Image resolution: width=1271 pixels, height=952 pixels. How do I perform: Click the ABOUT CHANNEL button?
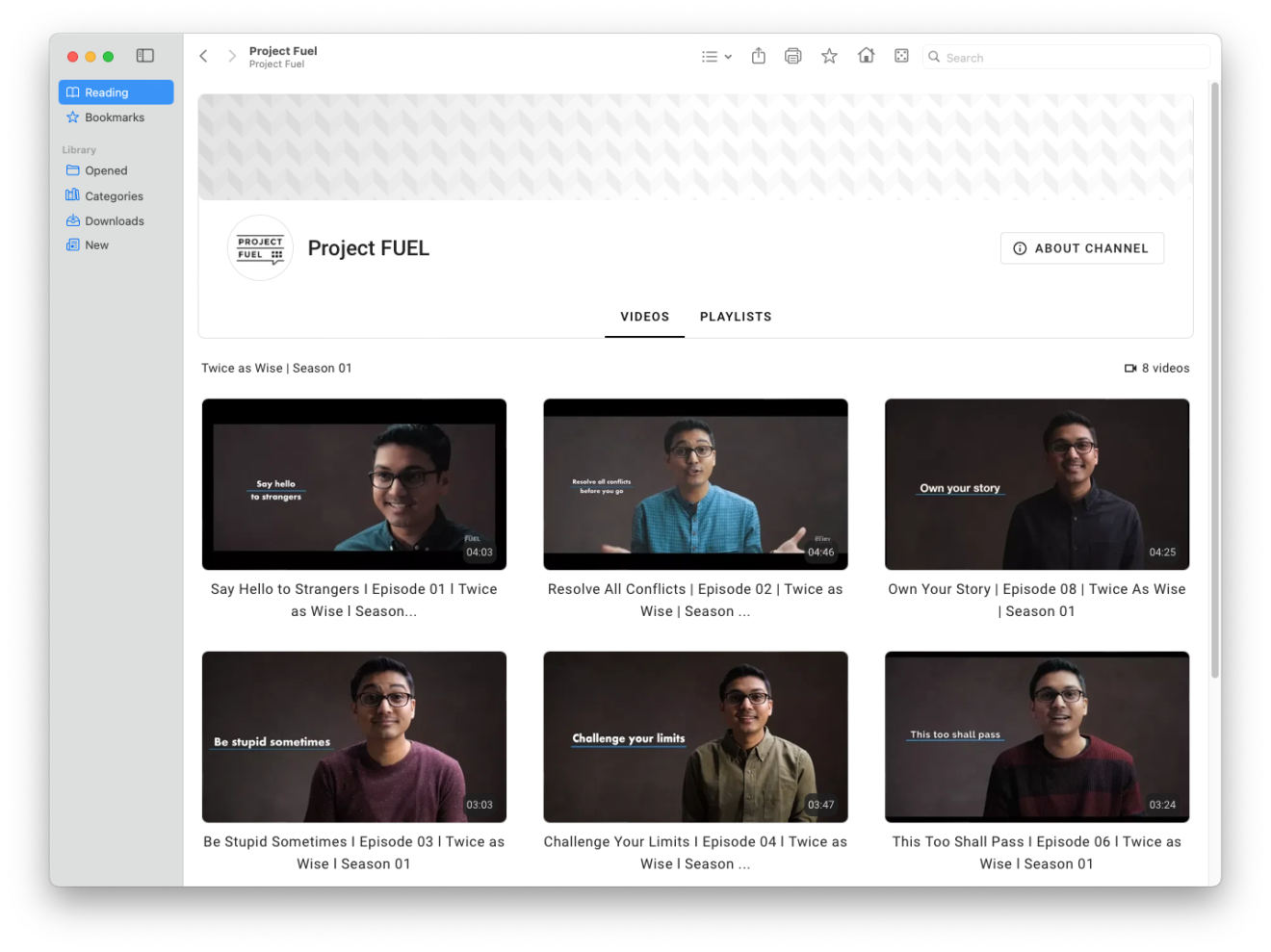coord(1081,248)
